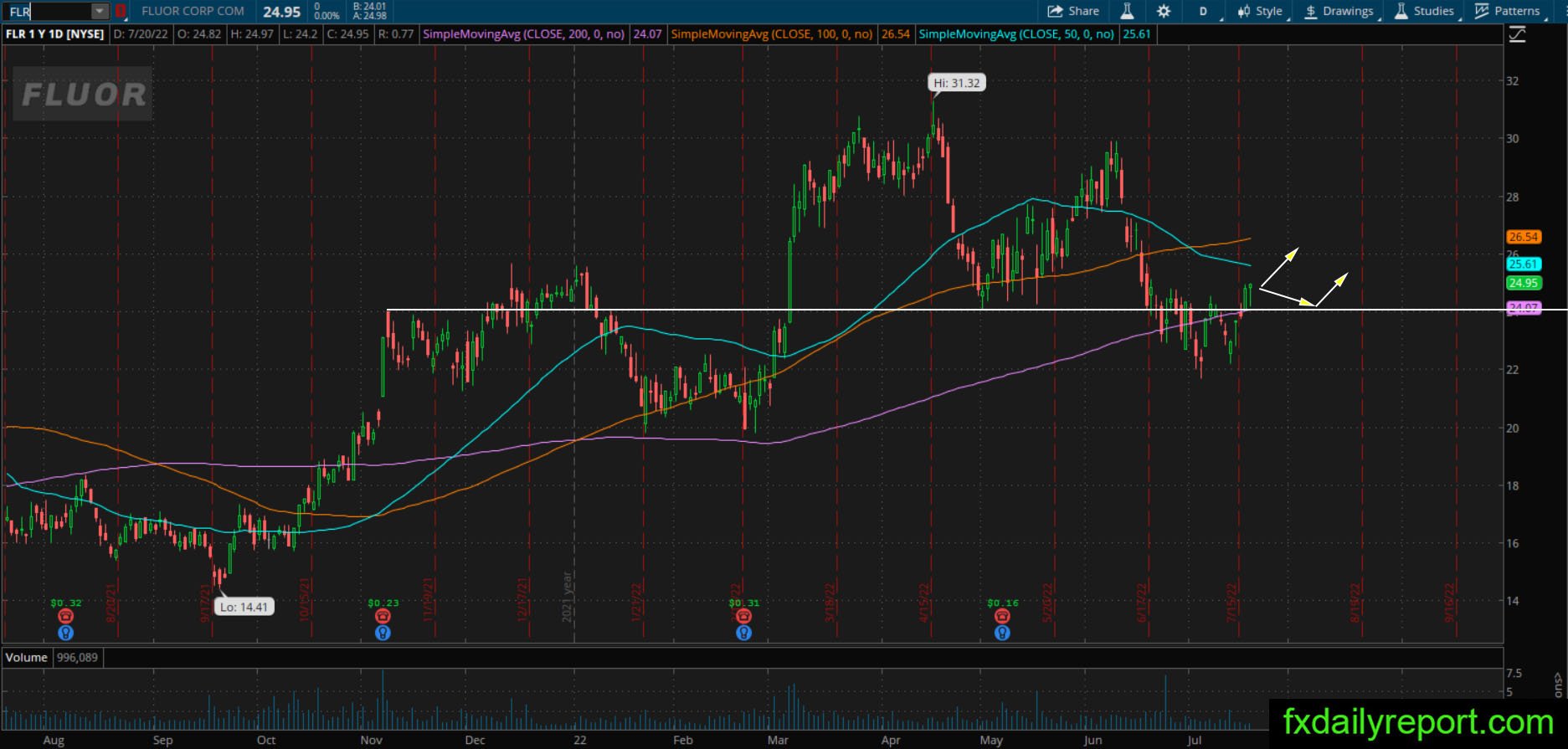
Task: Click the 'H: 24.97' high readout
Action: point(252,34)
